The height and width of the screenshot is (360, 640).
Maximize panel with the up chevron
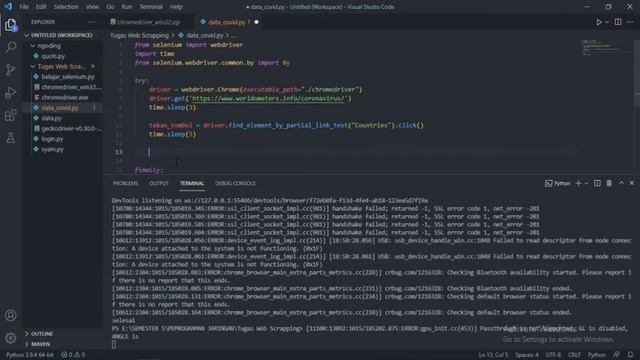pyautogui.click(x=621, y=183)
